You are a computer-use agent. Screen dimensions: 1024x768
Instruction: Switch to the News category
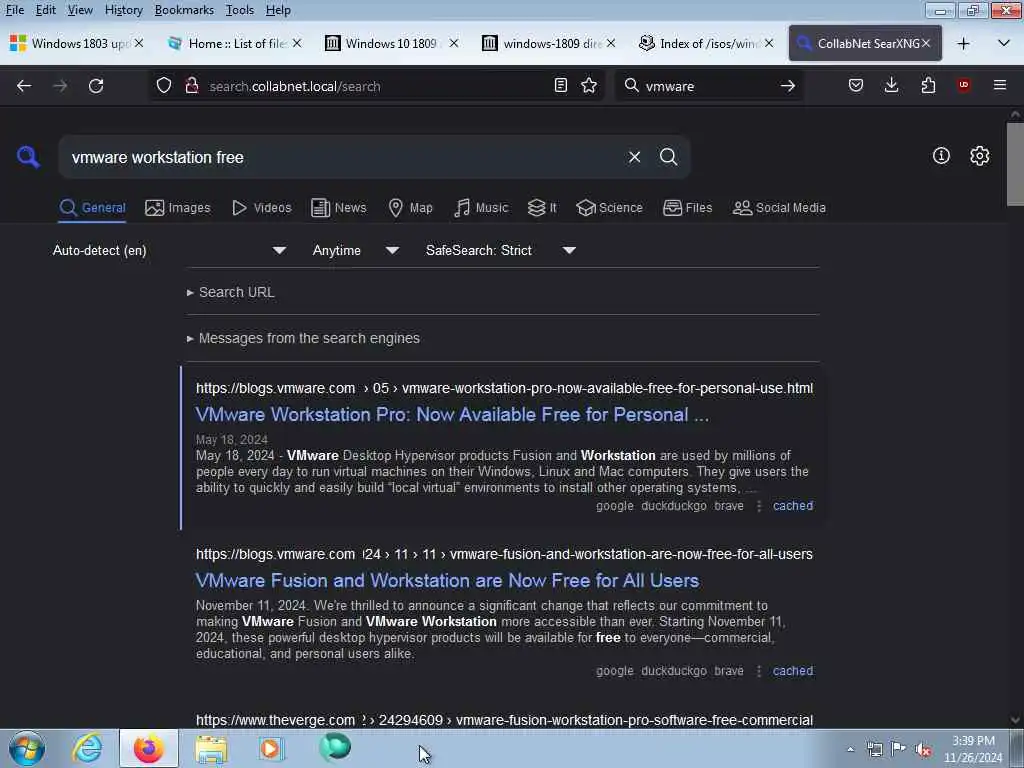338,208
